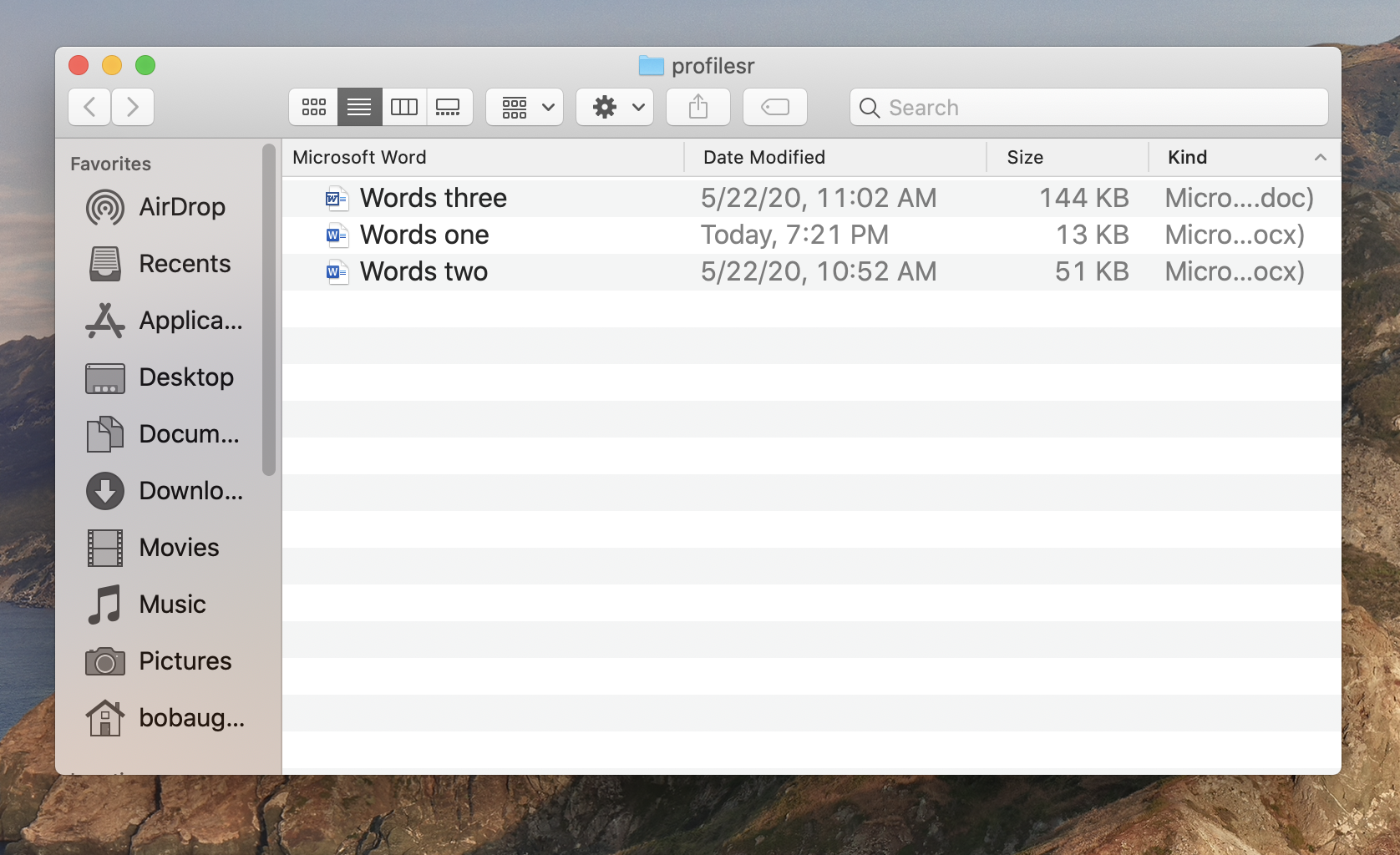The height and width of the screenshot is (855, 1400).
Task: Open the group-by dropdown
Action: (525, 107)
